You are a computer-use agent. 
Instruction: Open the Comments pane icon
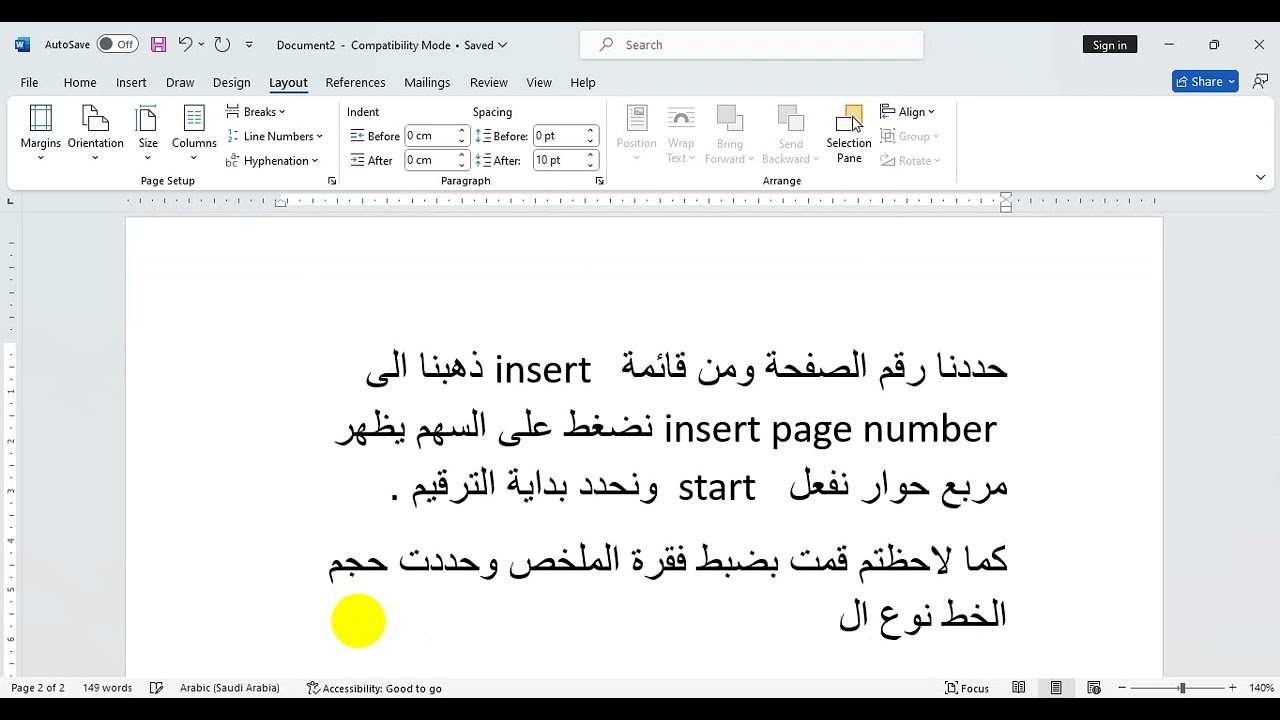pos(1260,82)
